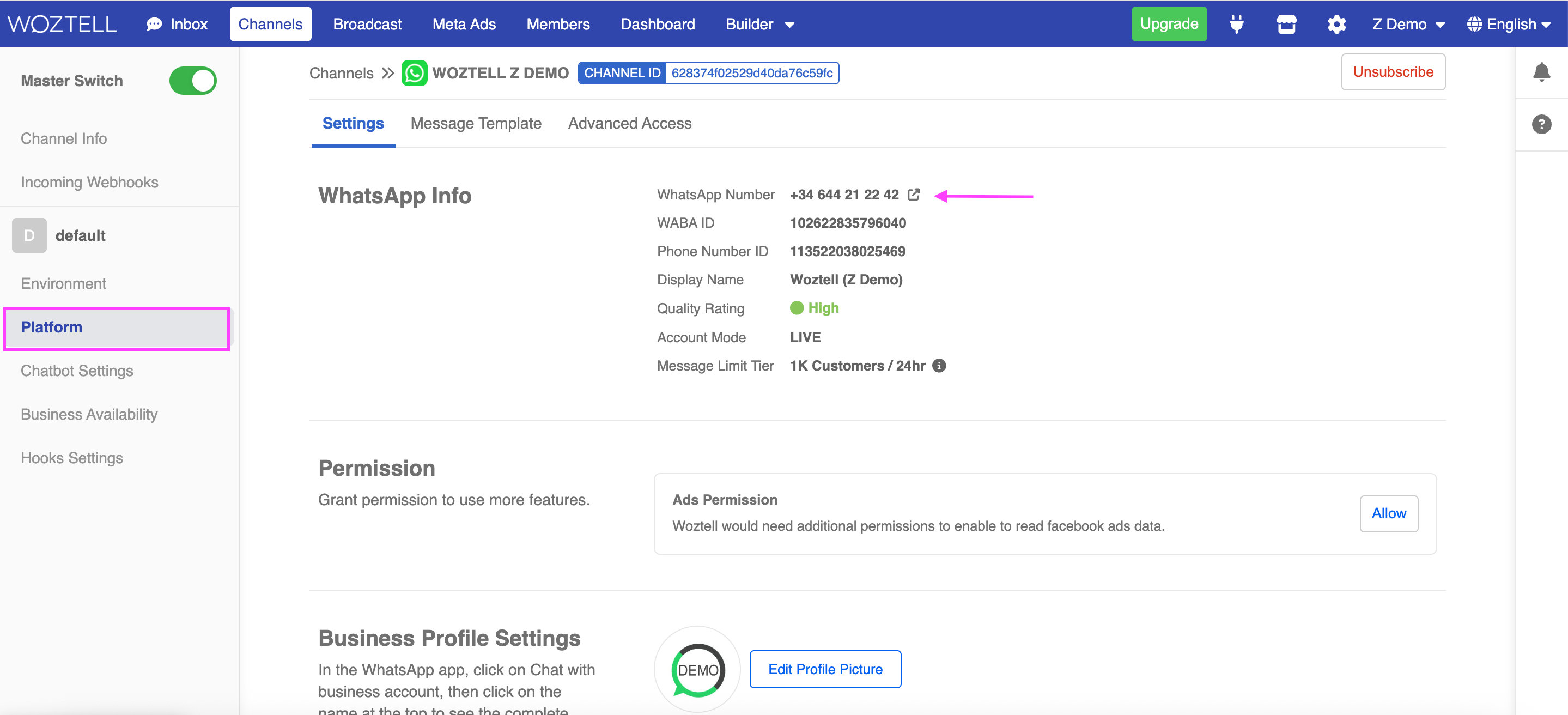Open the settings gear icon
Image resolution: width=1568 pixels, height=715 pixels.
(x=1336, y=24)
